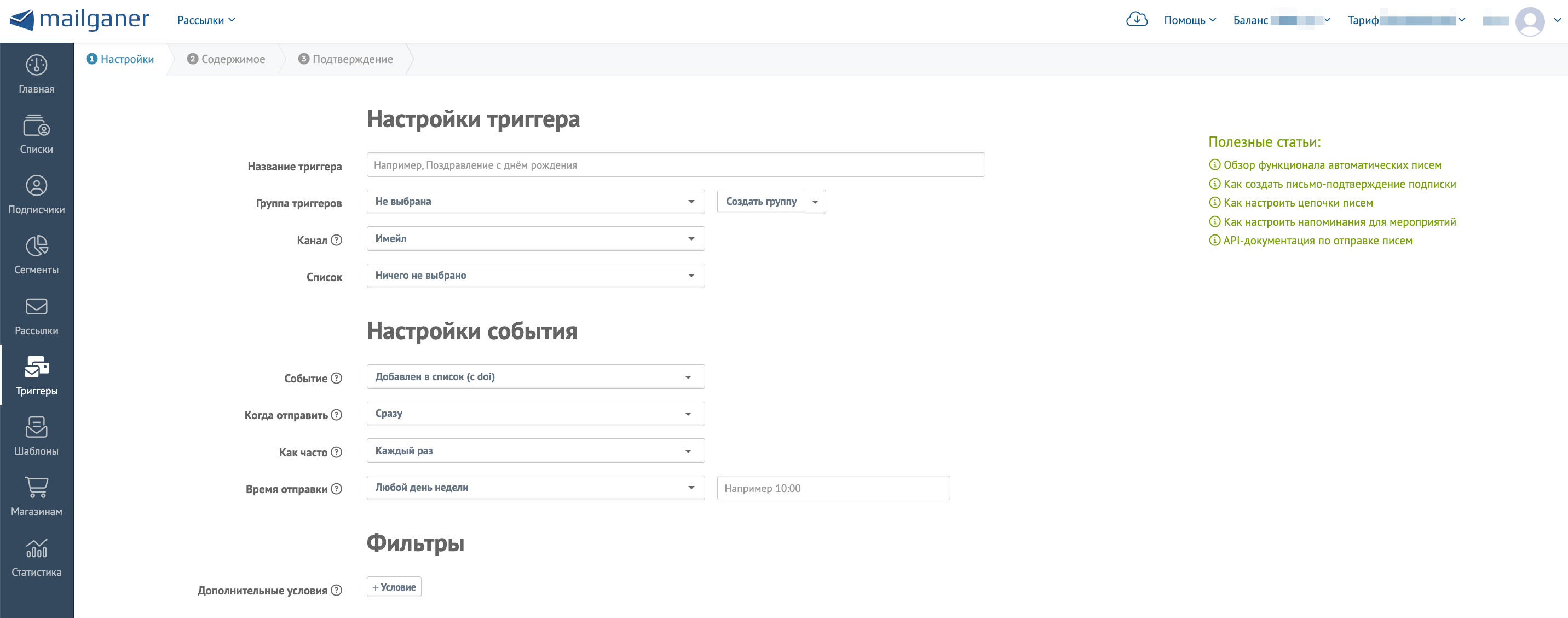
Task: Click help icon next to Событие
Action: pos(337,378)
